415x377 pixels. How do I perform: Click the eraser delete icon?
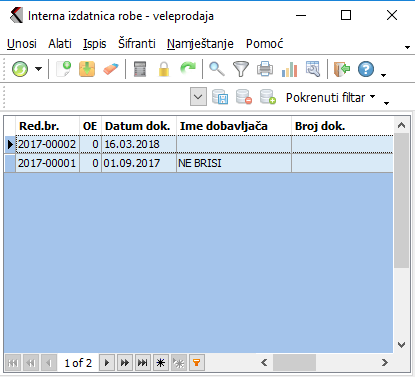tap(111, 69)
